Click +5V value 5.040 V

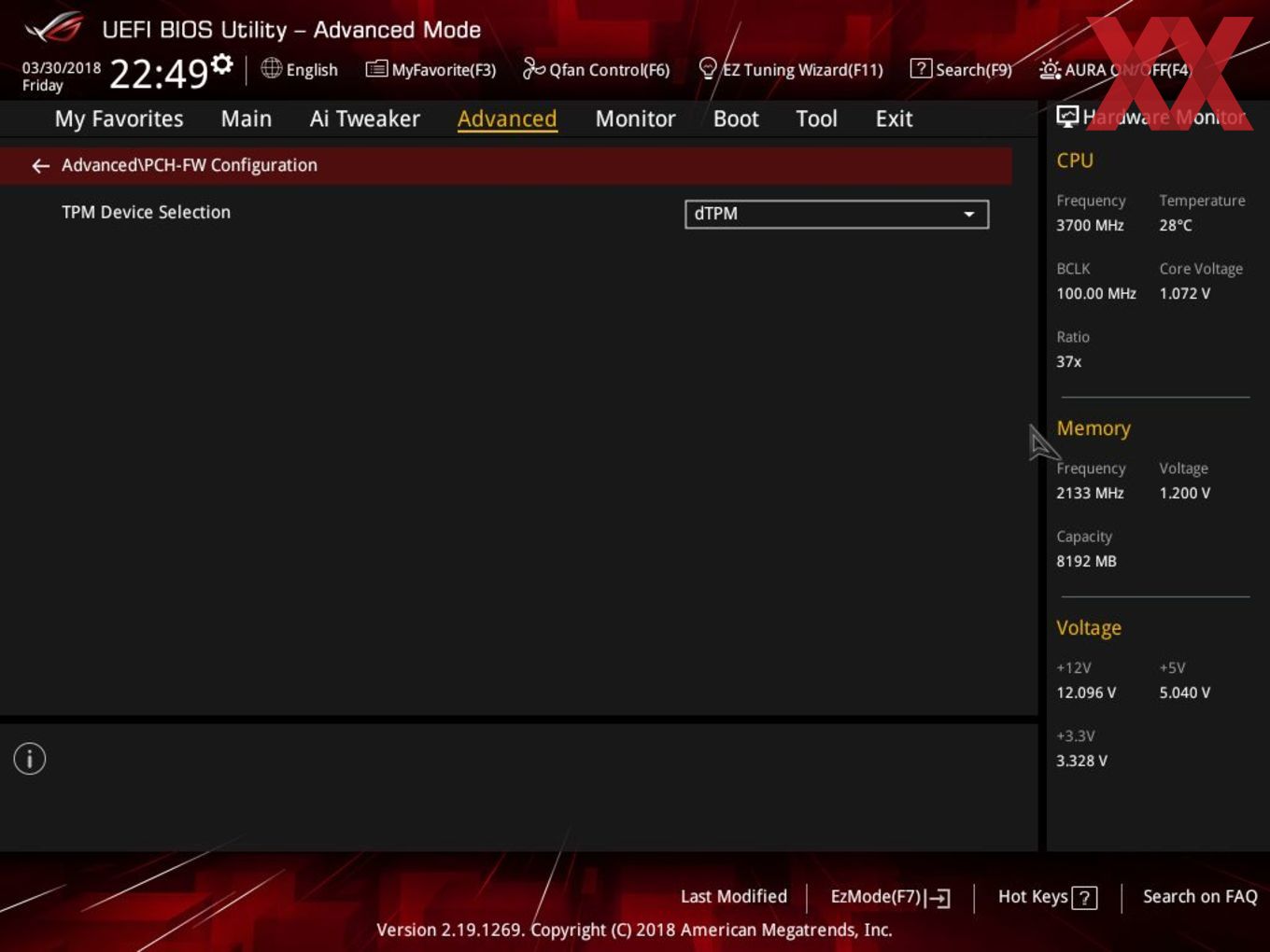tap(1185, 693)
